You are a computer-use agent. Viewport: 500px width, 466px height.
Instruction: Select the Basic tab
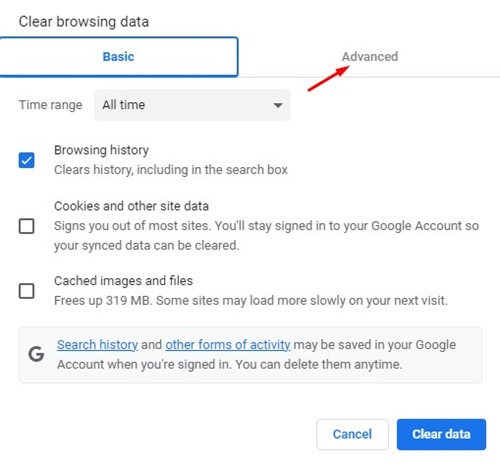[119, 57]
